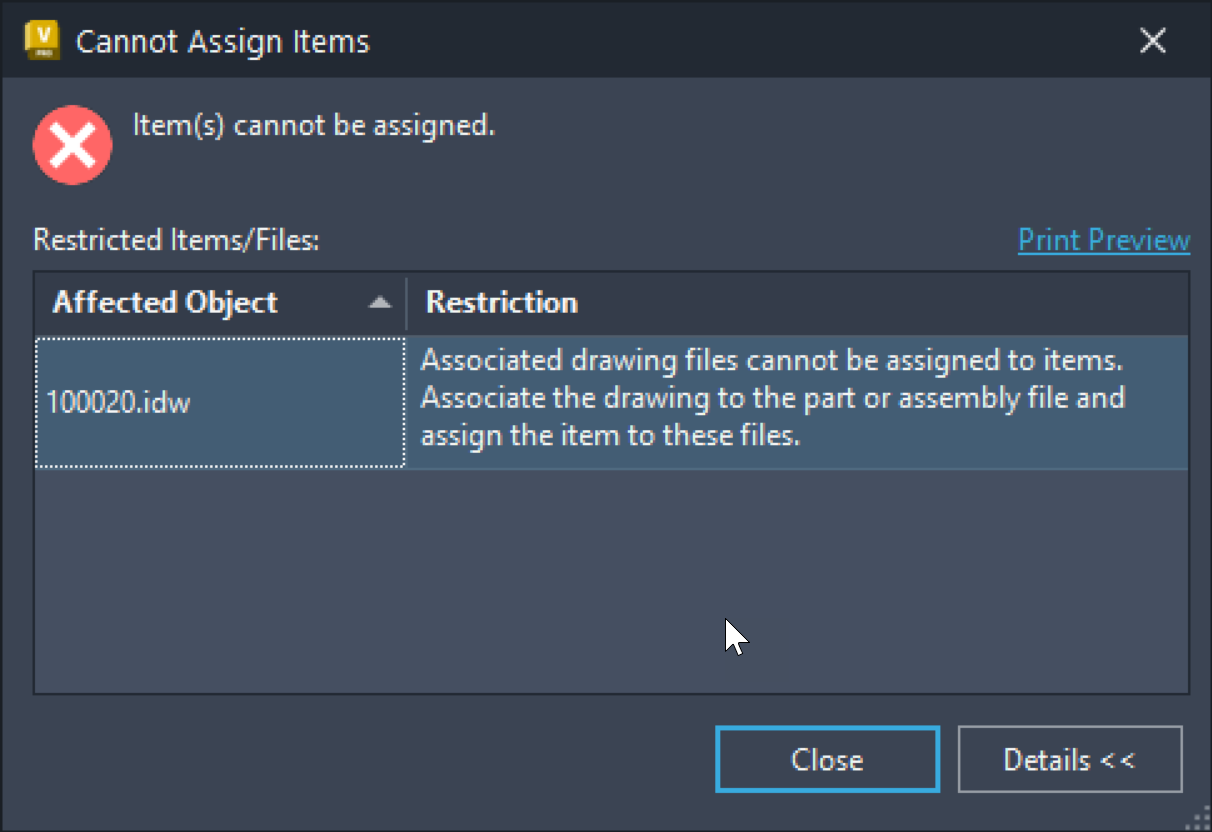Click the Cannot Assign Items title text
Viewport: 1212px width, 832px height.
[x=223, y=42]
